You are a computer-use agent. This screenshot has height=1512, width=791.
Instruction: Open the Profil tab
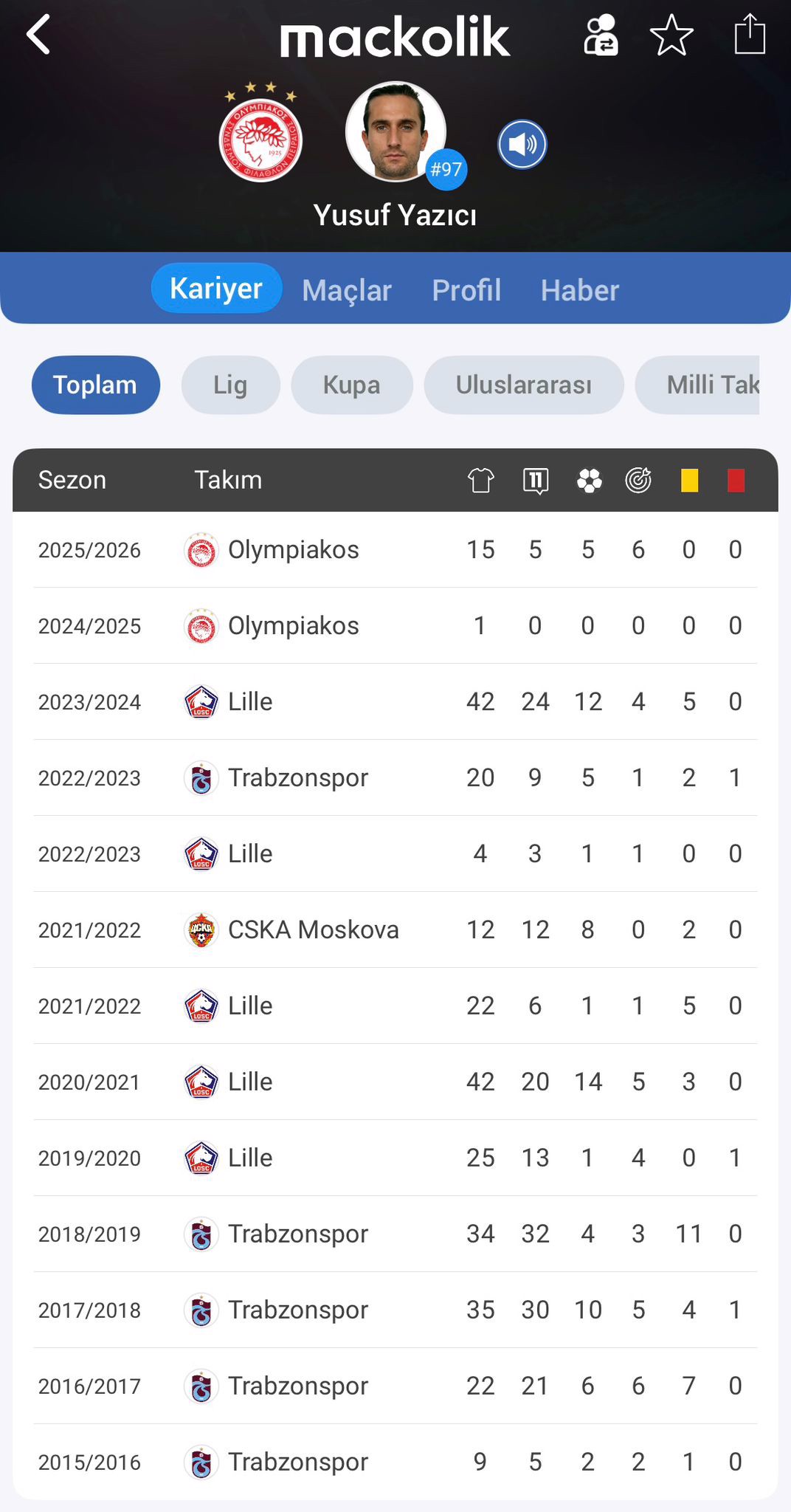click(466, 290)
